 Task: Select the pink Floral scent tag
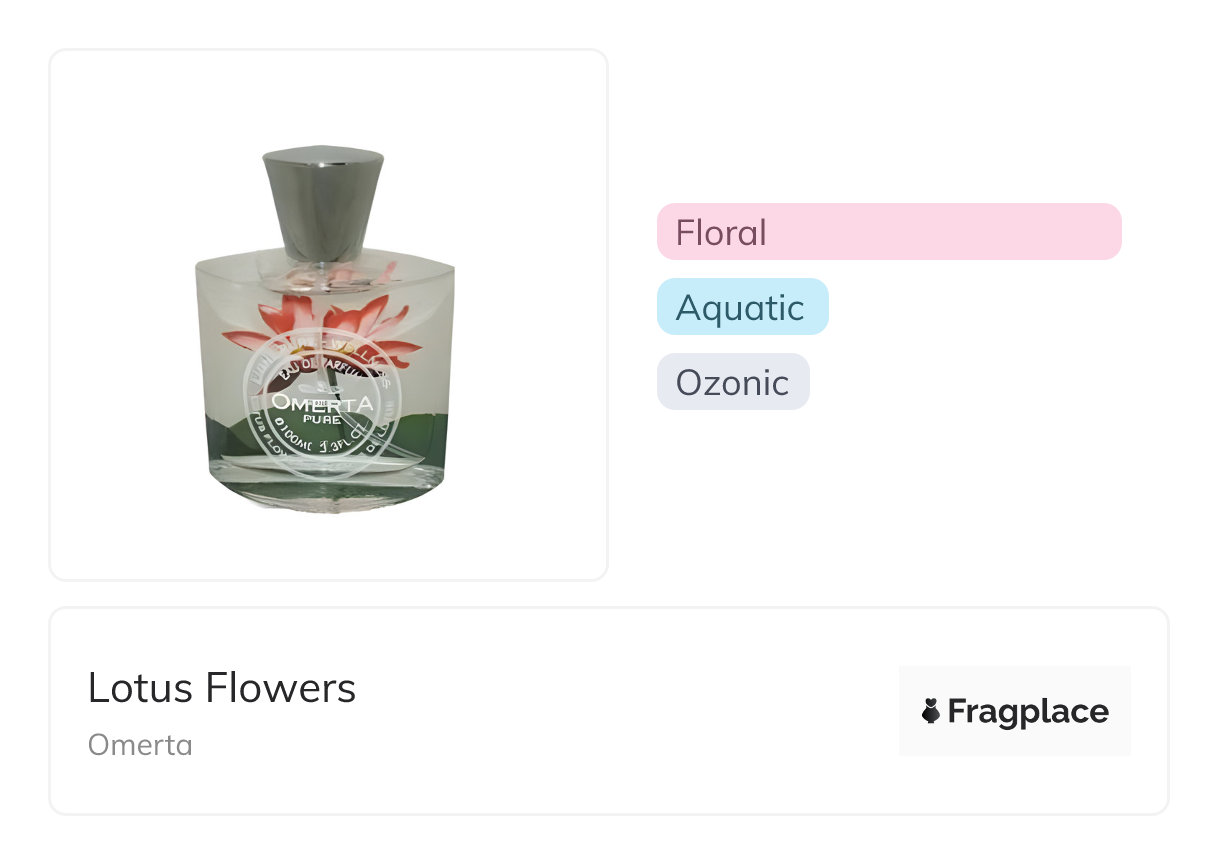888,232
